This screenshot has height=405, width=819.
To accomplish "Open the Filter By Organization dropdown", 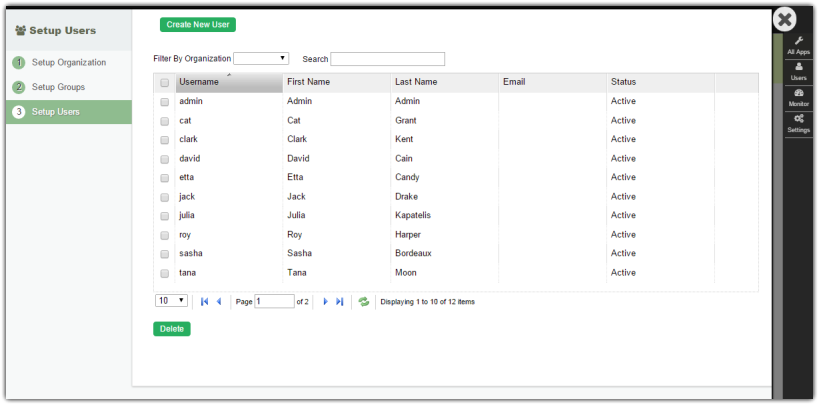I will [262, 59].
